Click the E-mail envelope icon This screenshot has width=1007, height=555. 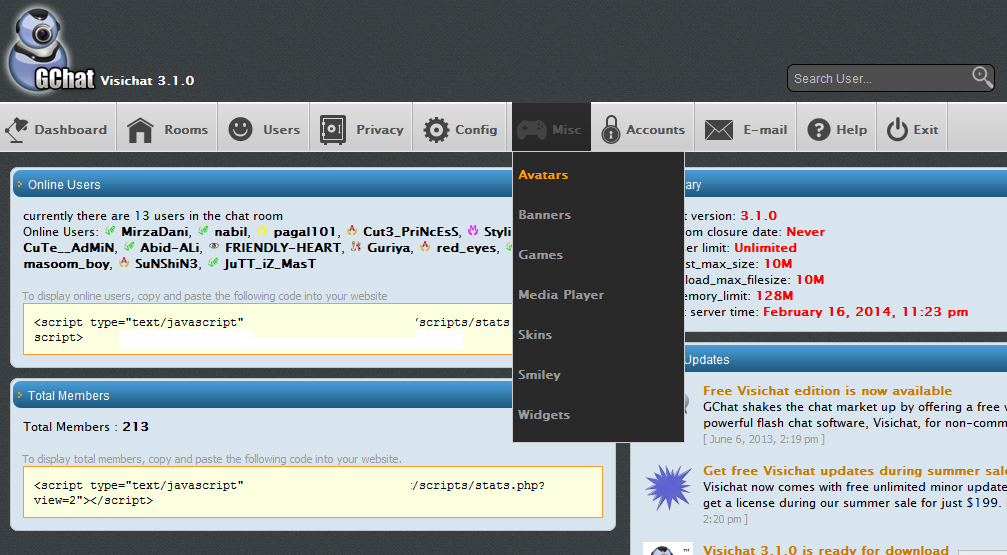point(719,130)
